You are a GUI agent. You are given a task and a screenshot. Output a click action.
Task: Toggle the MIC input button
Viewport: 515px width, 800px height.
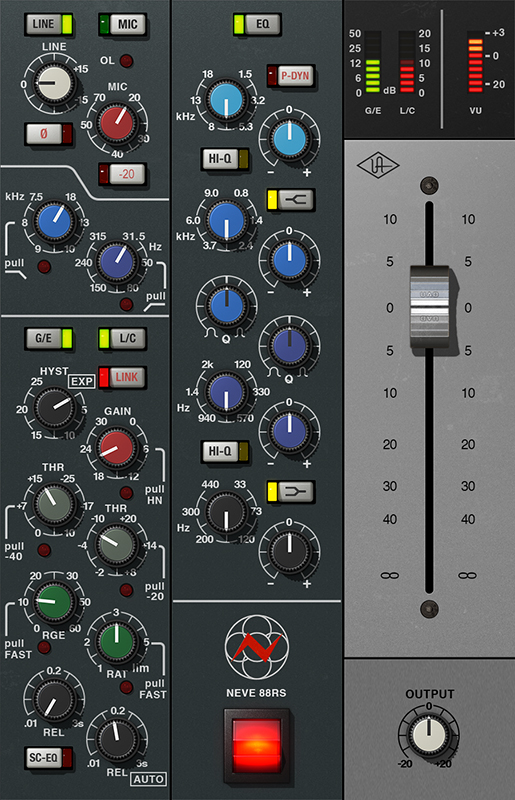[x=122, y=24]
